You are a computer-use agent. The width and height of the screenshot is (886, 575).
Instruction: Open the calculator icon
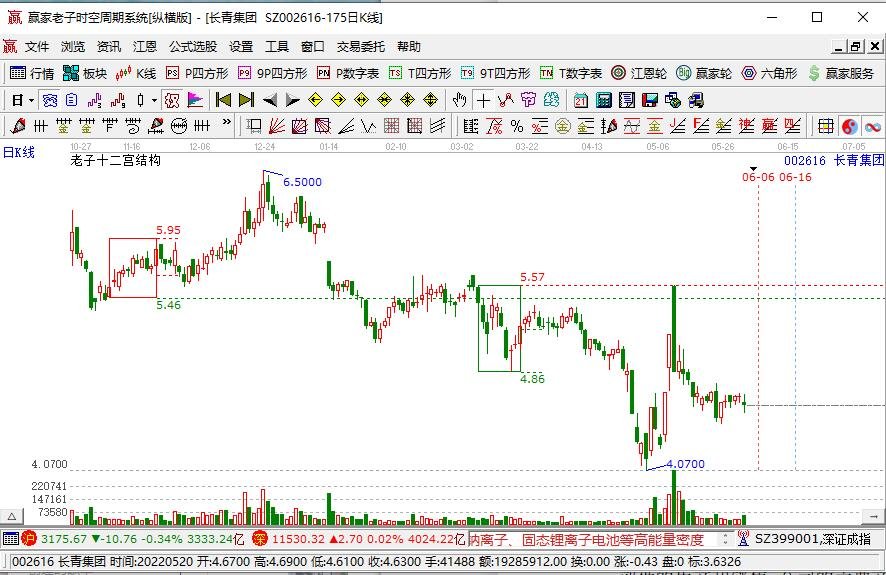603,101
